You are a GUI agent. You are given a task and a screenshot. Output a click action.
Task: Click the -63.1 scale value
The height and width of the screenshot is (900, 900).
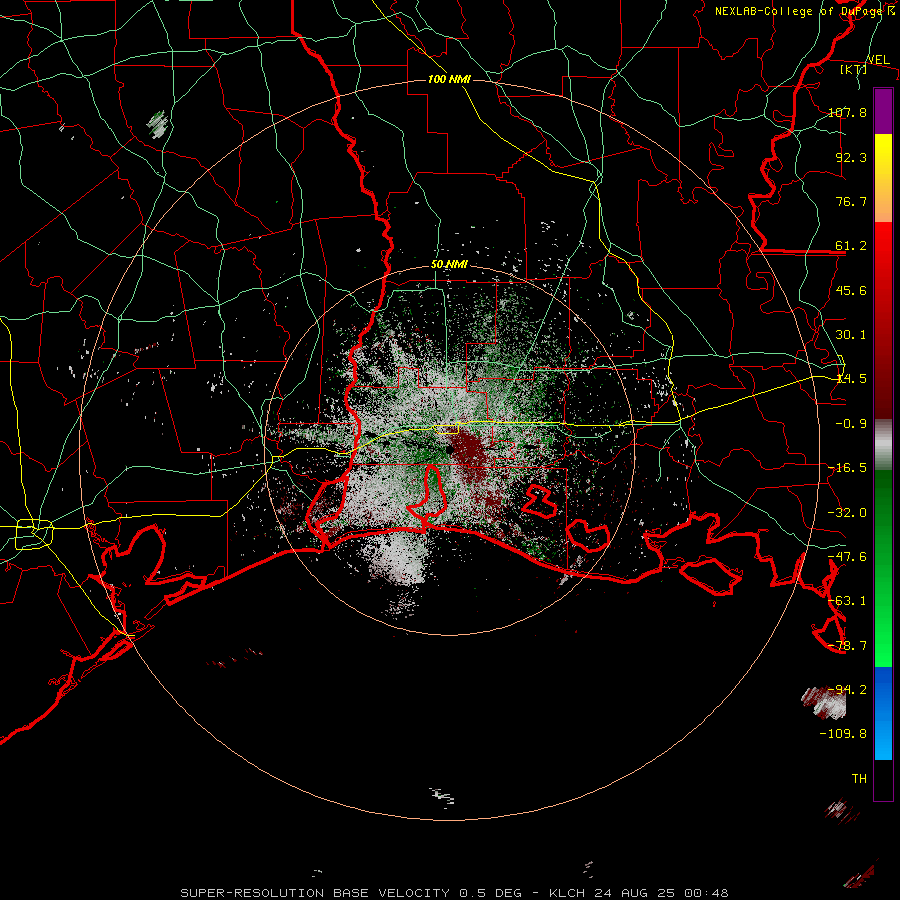[847, 601]
